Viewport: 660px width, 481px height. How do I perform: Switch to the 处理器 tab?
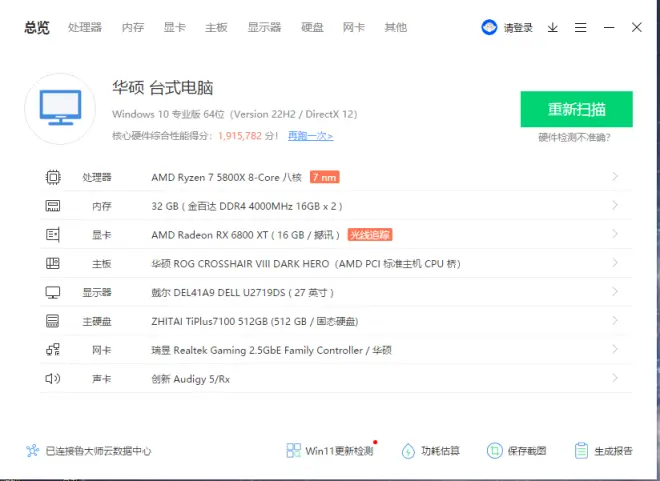coord(85,27)
